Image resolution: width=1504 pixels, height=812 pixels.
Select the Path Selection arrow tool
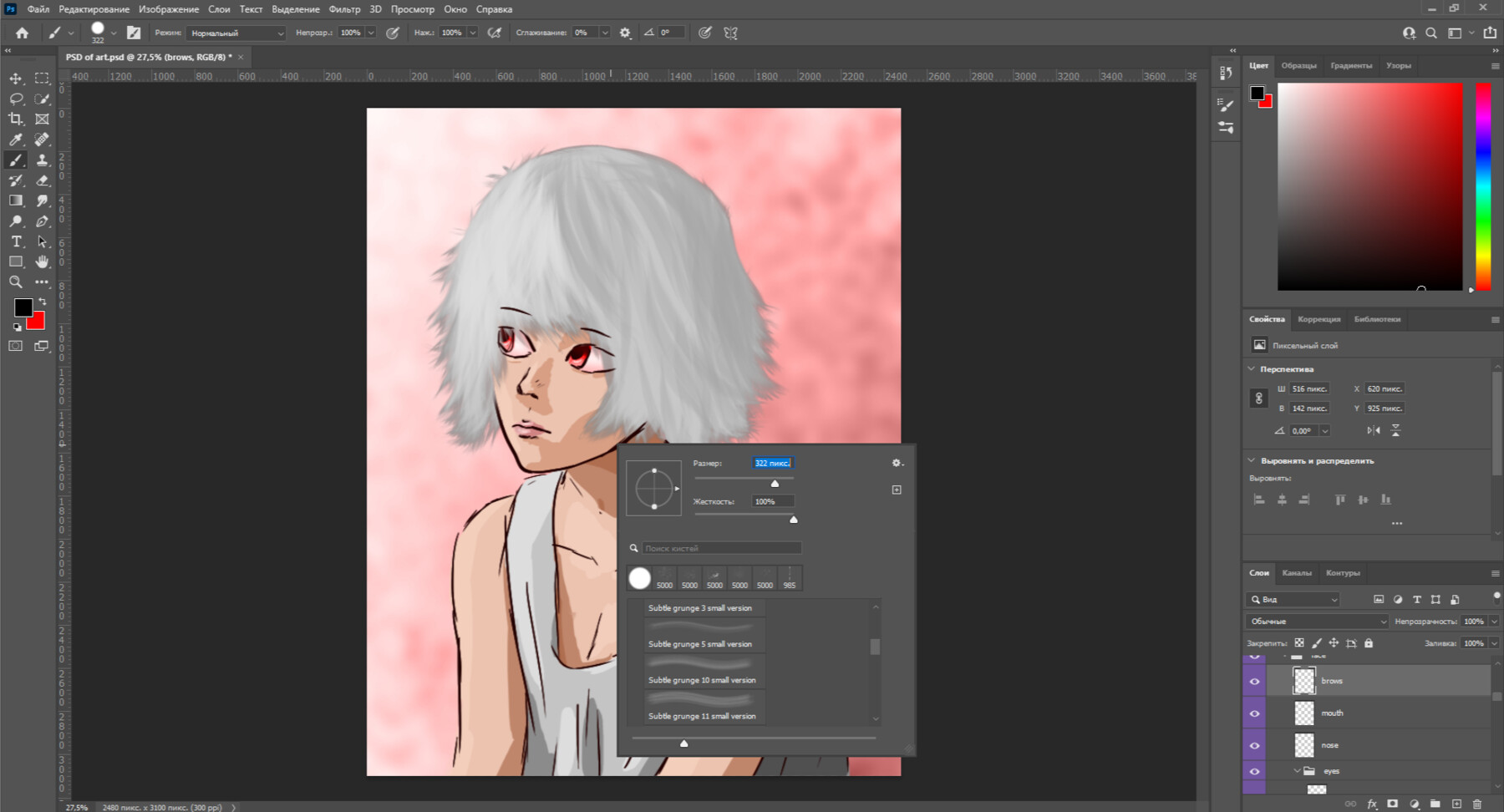click(x=42, y=241)
